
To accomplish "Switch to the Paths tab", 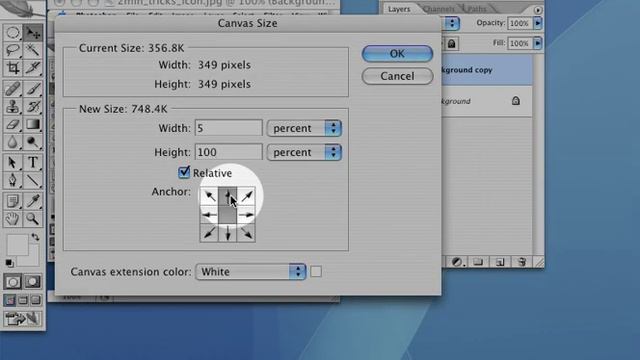I will click(477, 9).
